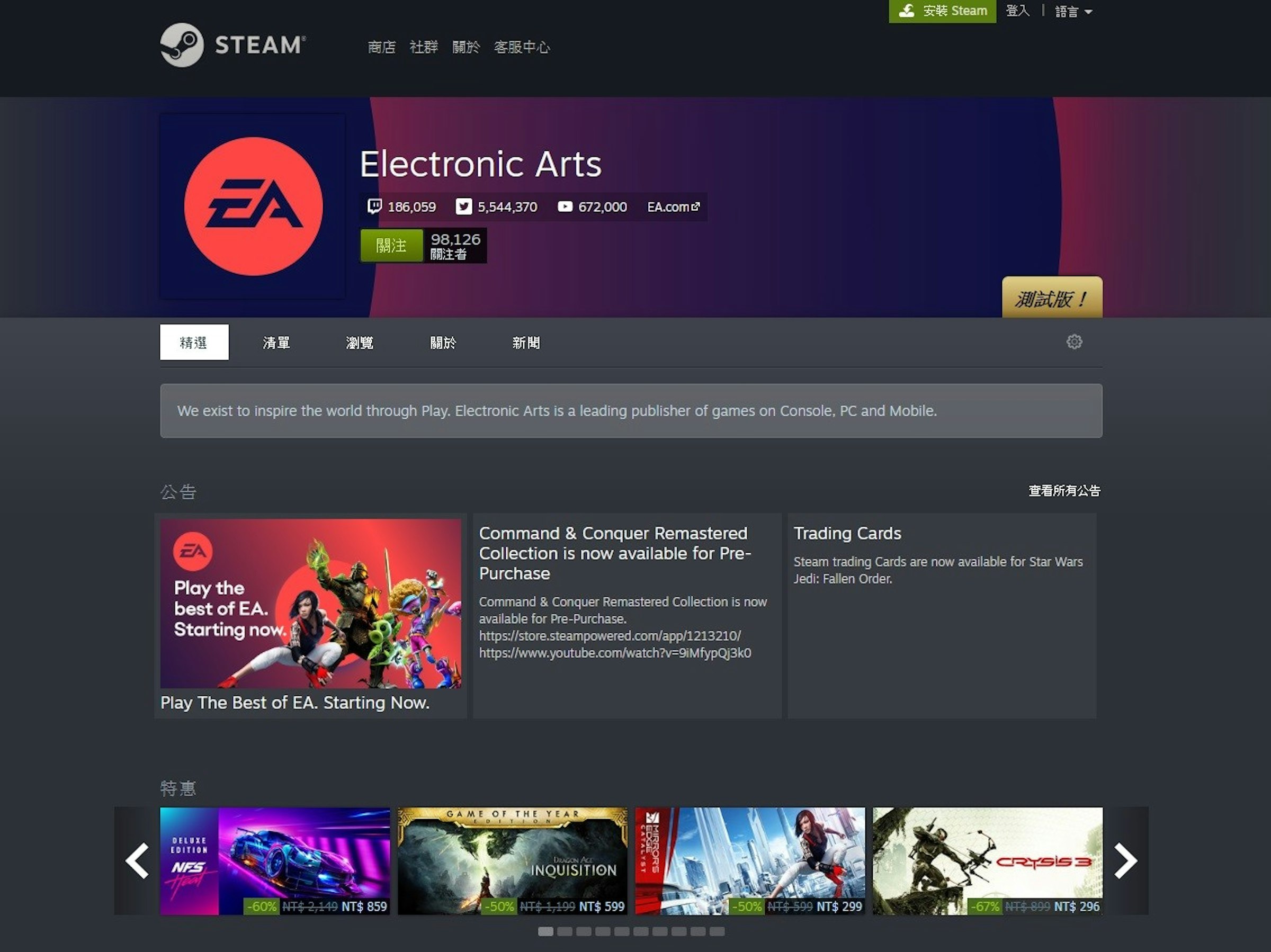
Task: Open the 語言 language dropdown
Action: 1073,12
